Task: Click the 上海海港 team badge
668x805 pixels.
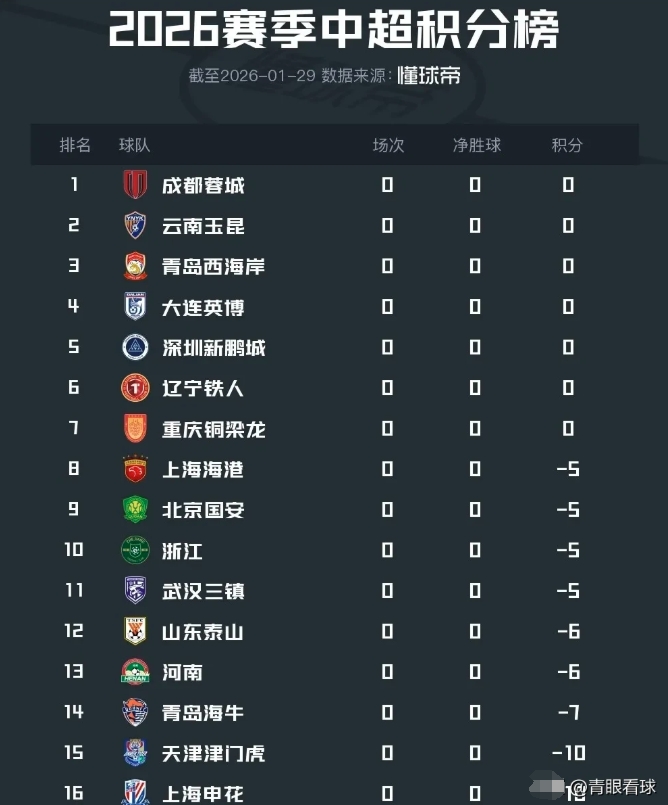Action: tap(135, 469)
